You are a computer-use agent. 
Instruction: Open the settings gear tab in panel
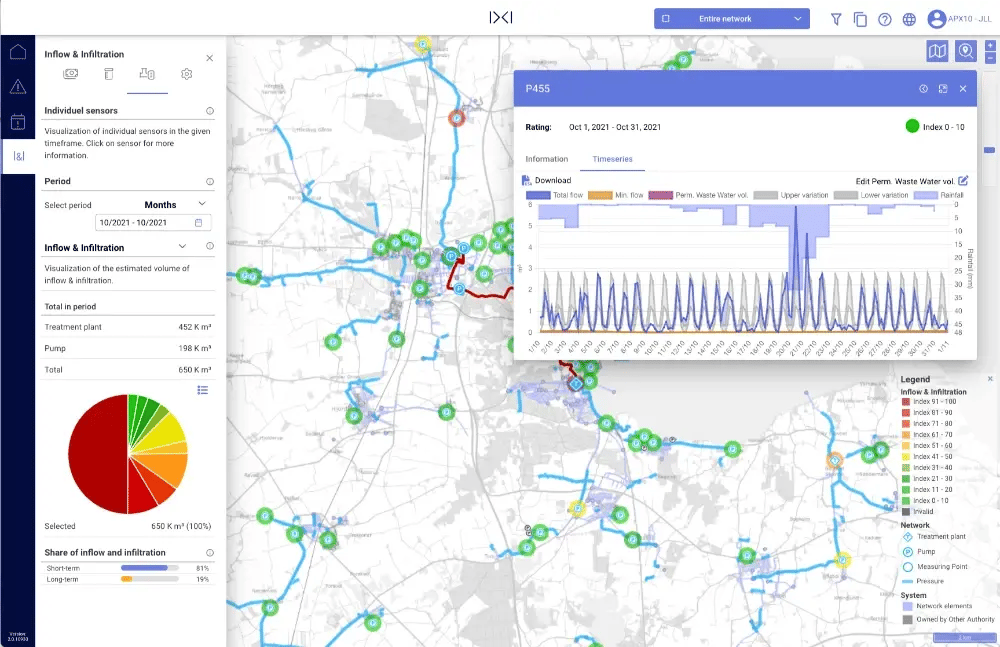click(x=186, y=74)
